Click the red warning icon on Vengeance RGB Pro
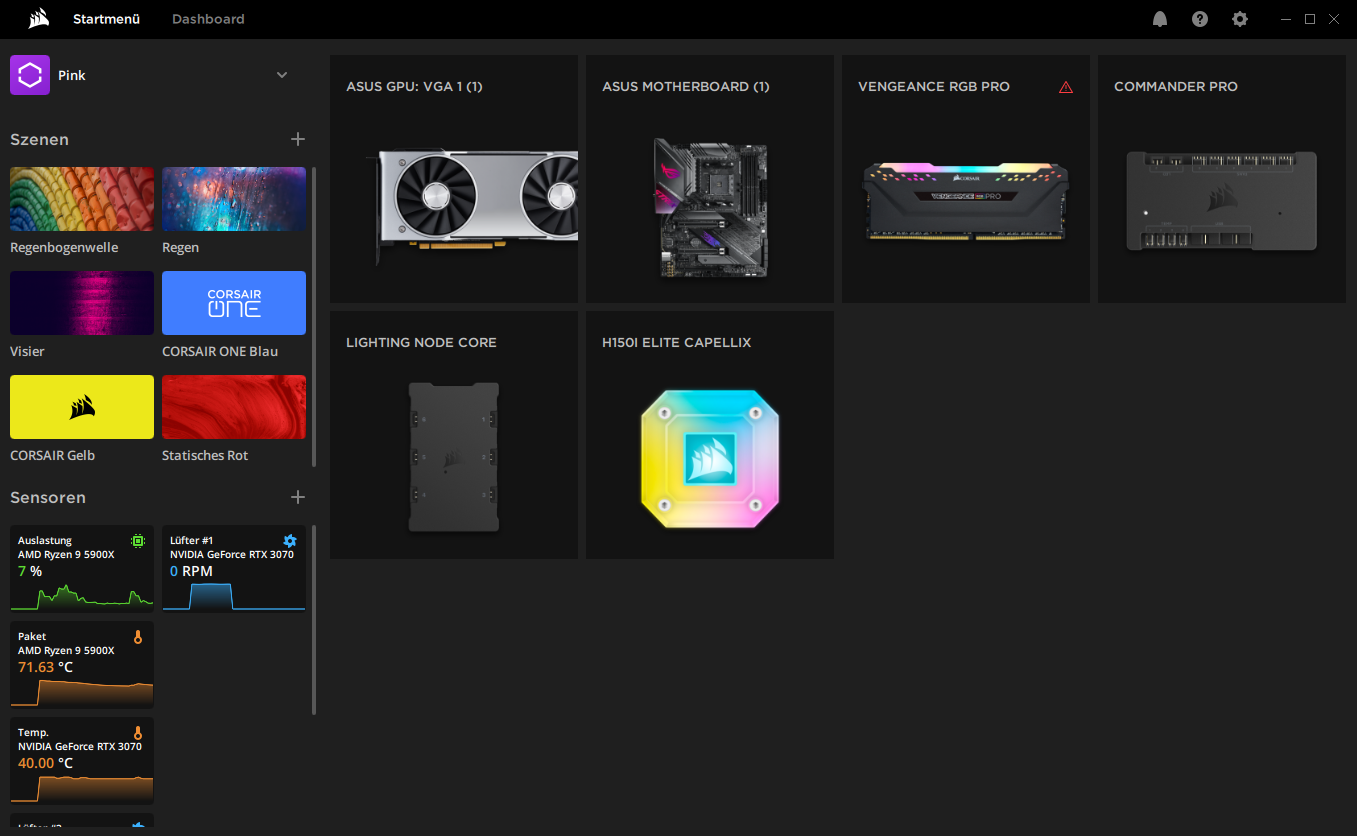1357x836 pixels. click(x=1066, y=87)
